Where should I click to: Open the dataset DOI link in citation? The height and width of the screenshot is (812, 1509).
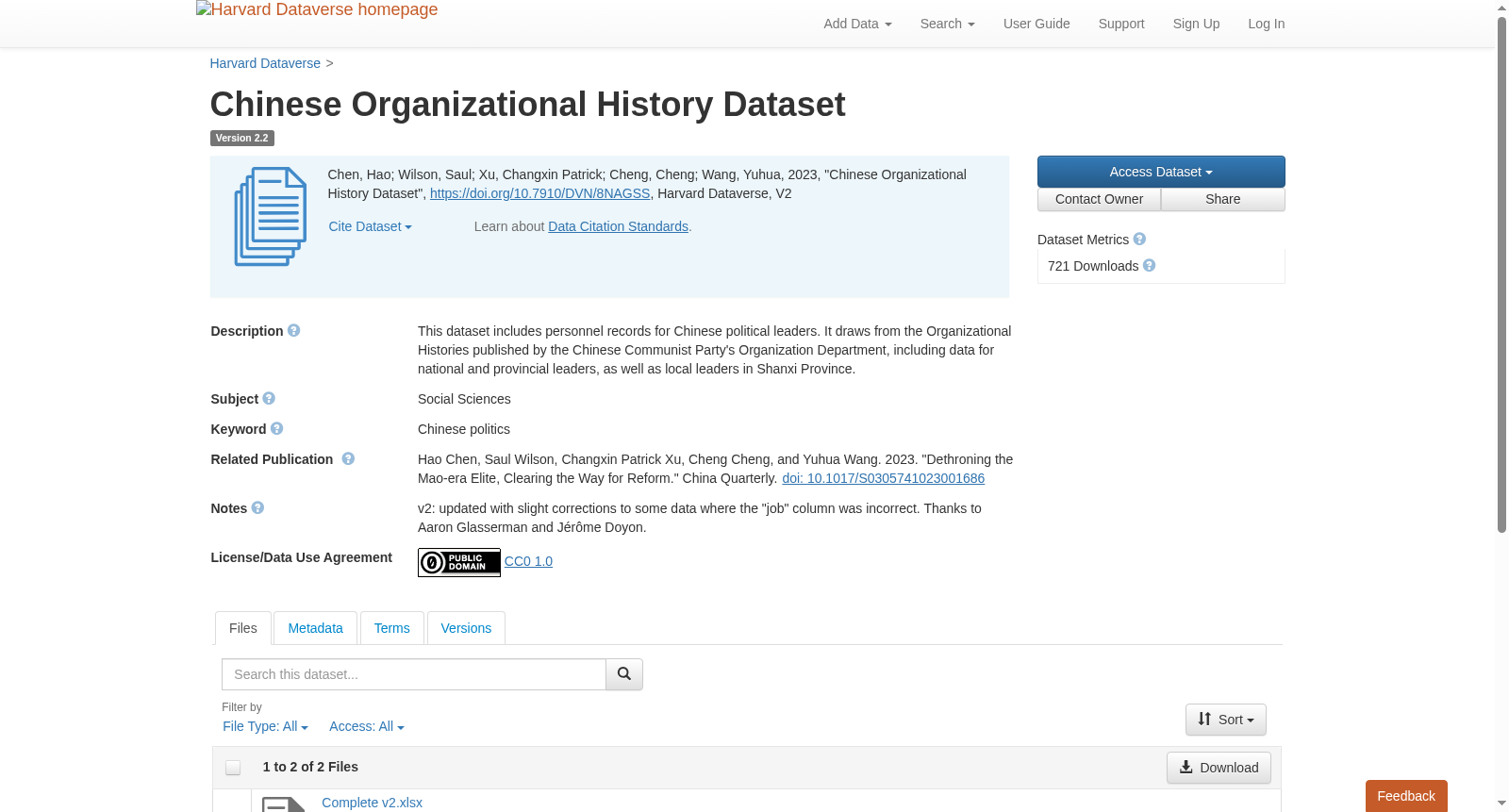539,193
